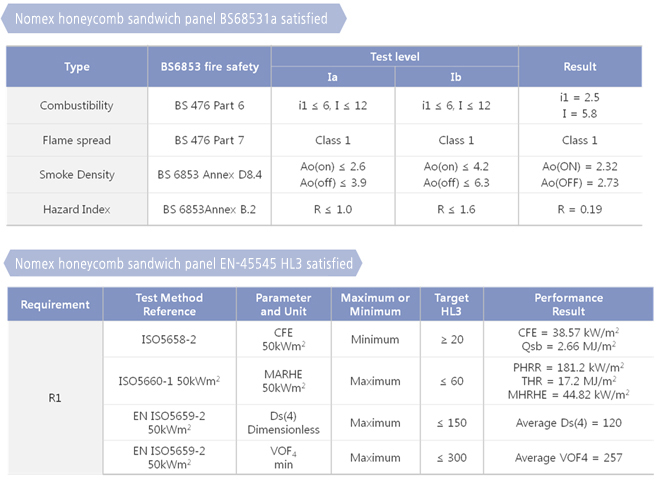The height and width of the screenshot is (480, 660).
Task: Click the 'ISO5658-2' test method cell
Action: 169,339
